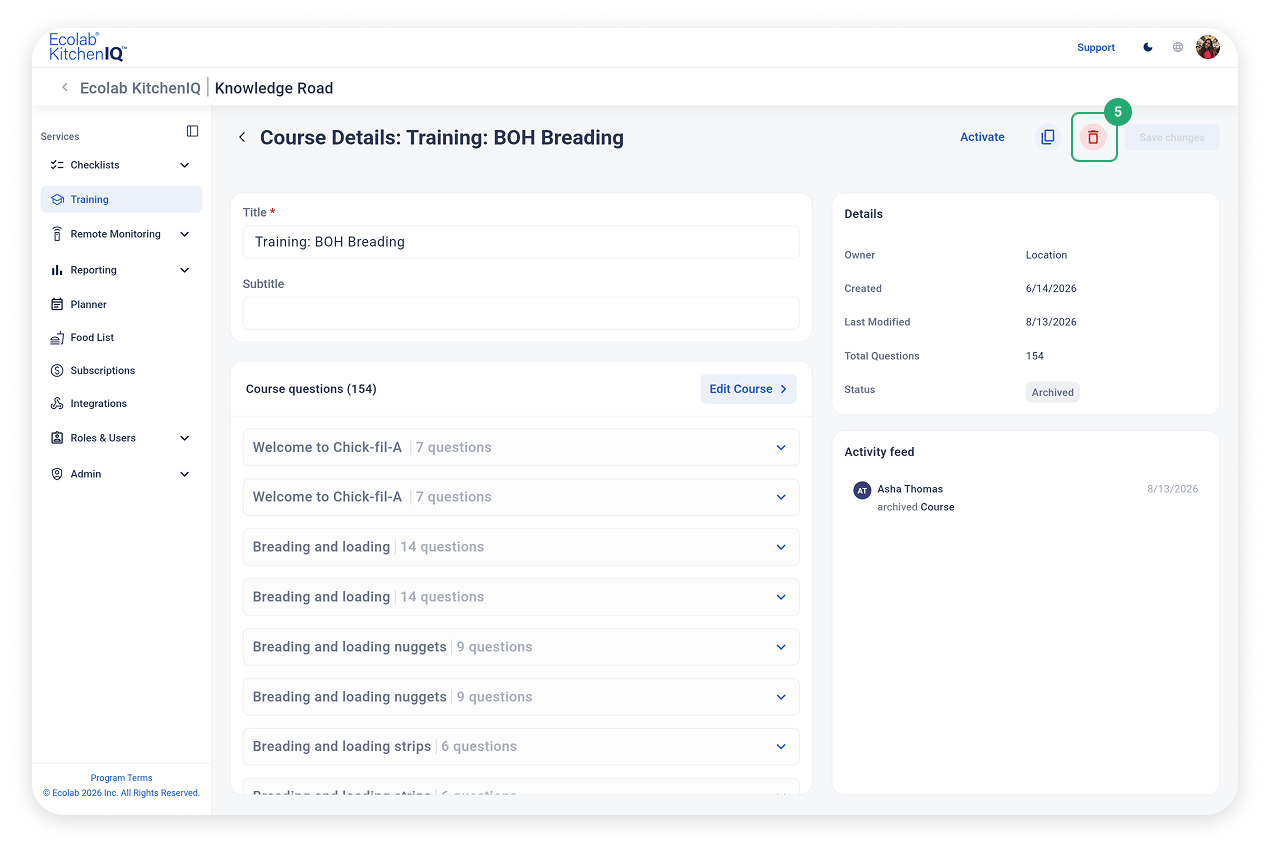Click the Edit Course button

coord(748,389)
